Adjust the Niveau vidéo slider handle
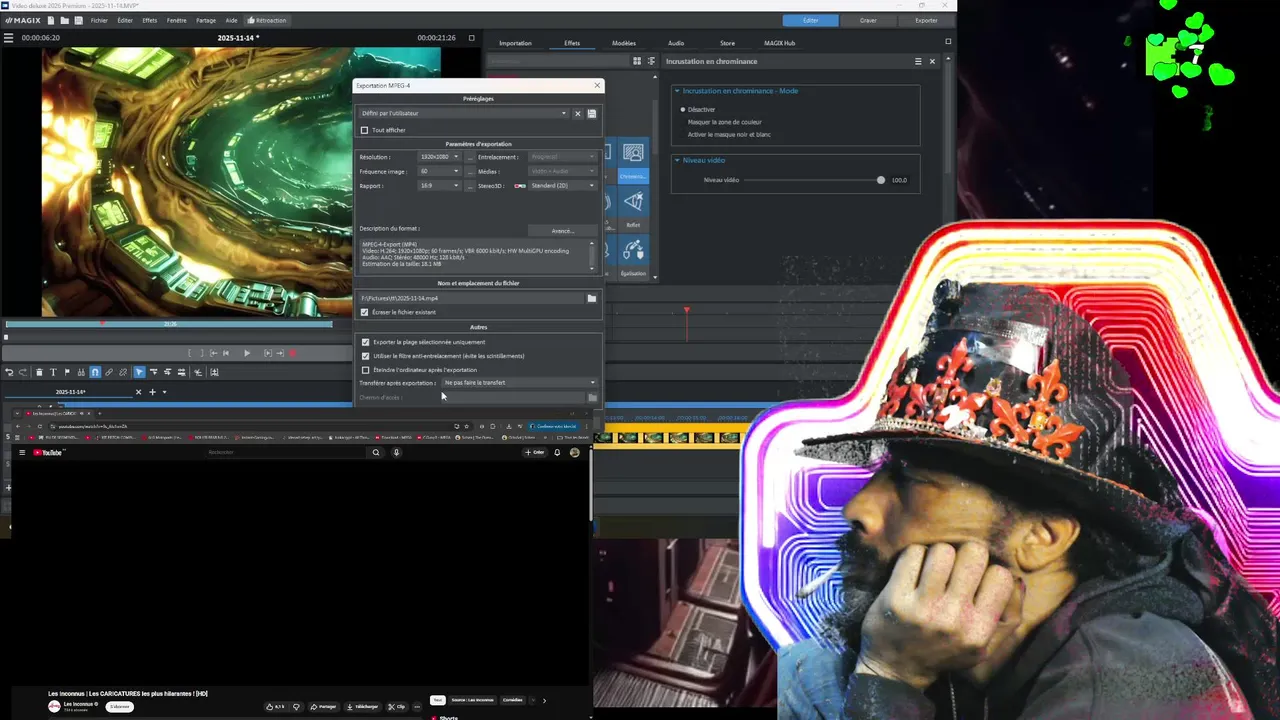This screenshot has height=720, width=1280. pos(881,180)
